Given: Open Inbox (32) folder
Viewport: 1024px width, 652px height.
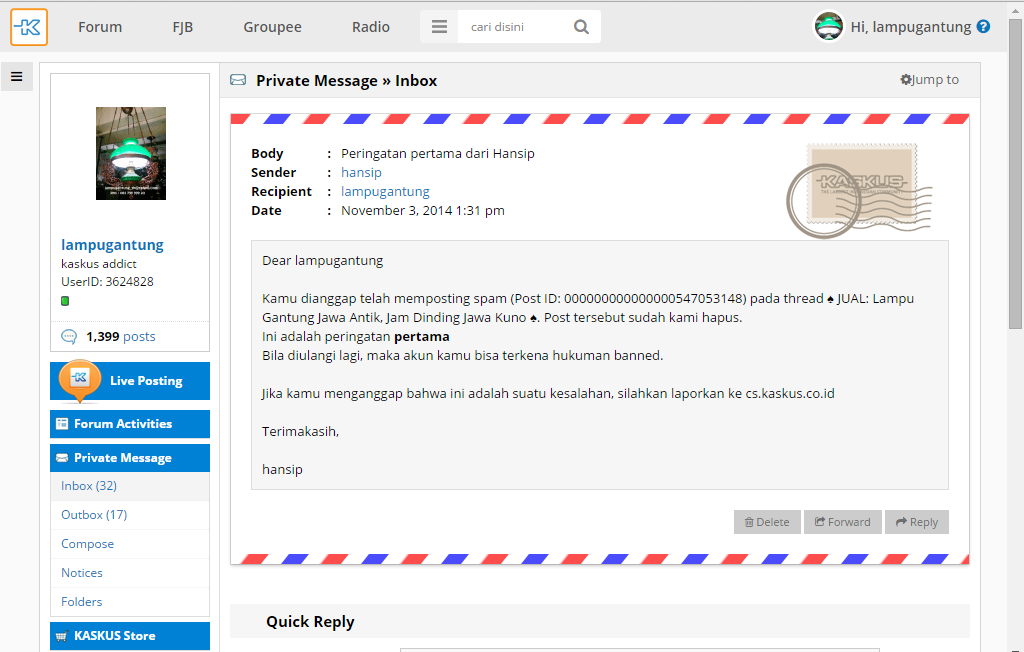Looking at the screenshot, I should click(89, 486).
